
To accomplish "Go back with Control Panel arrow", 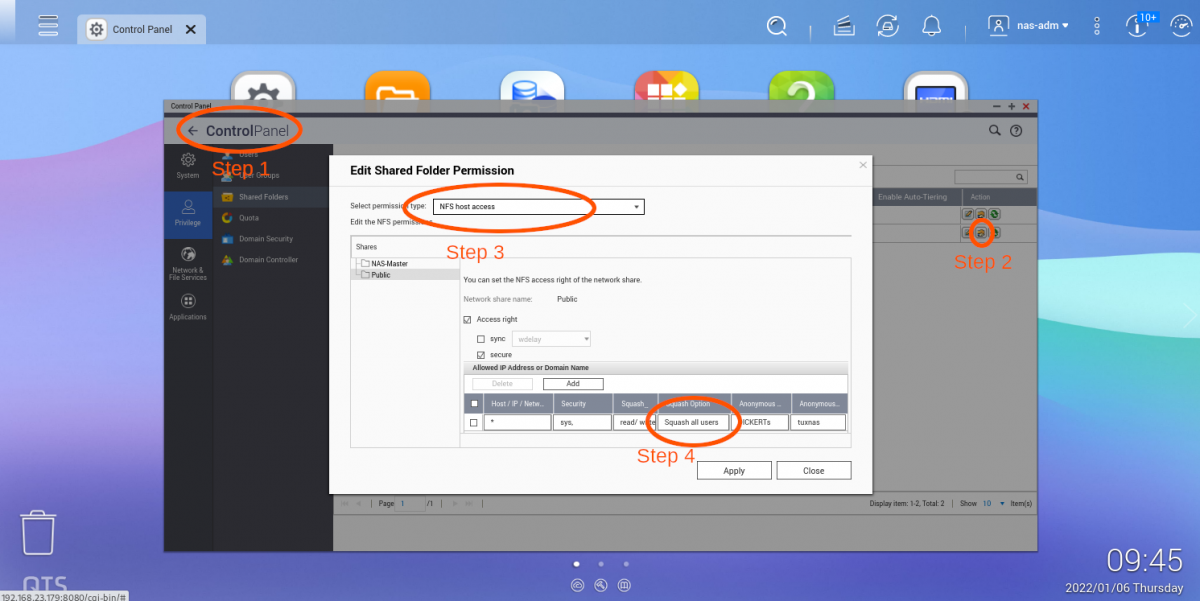I will [x=193, y=131].
